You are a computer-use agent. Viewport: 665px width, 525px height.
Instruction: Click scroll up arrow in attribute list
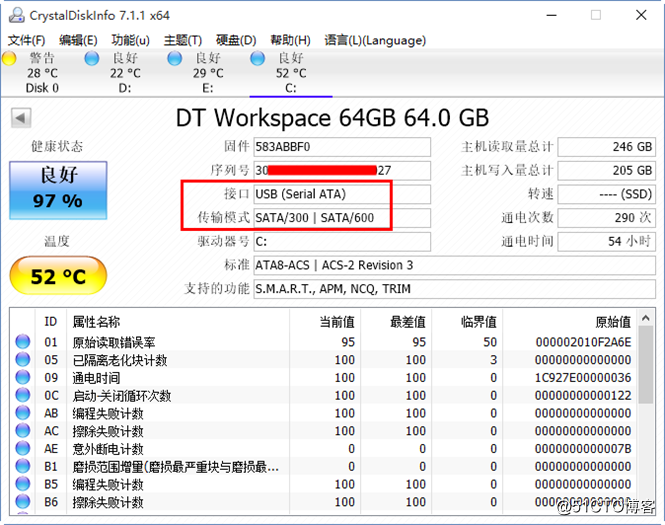click(646, 318)
